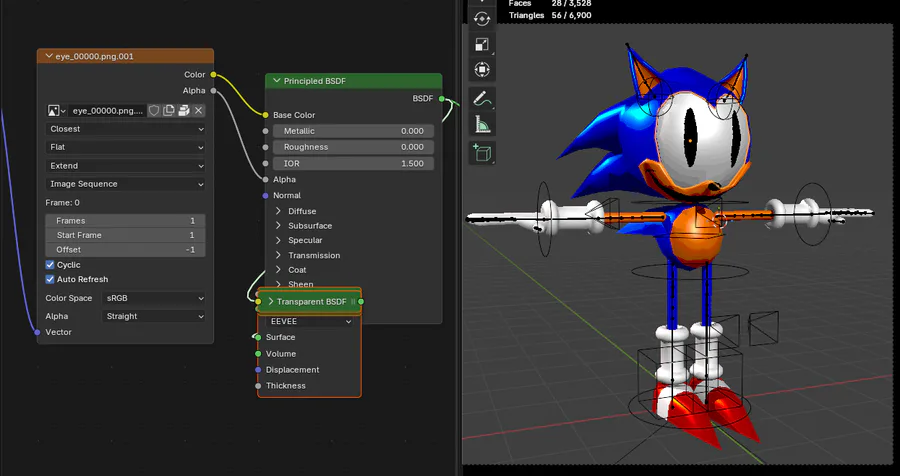The height and width of the screenshot is (476, 900).
Task: Collapse the Principled BSDF node header
Action: pos(277,81)
